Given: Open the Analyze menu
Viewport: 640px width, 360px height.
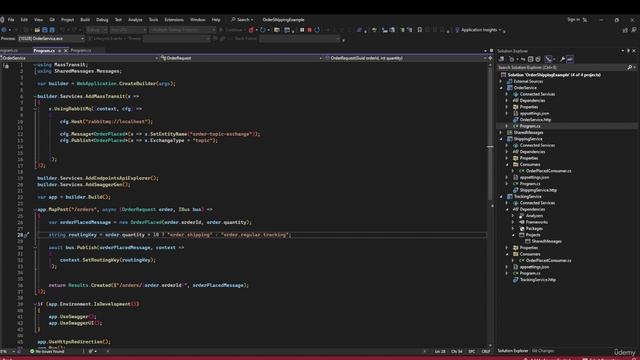Looking at the screenshot, I should pos(135,20).
